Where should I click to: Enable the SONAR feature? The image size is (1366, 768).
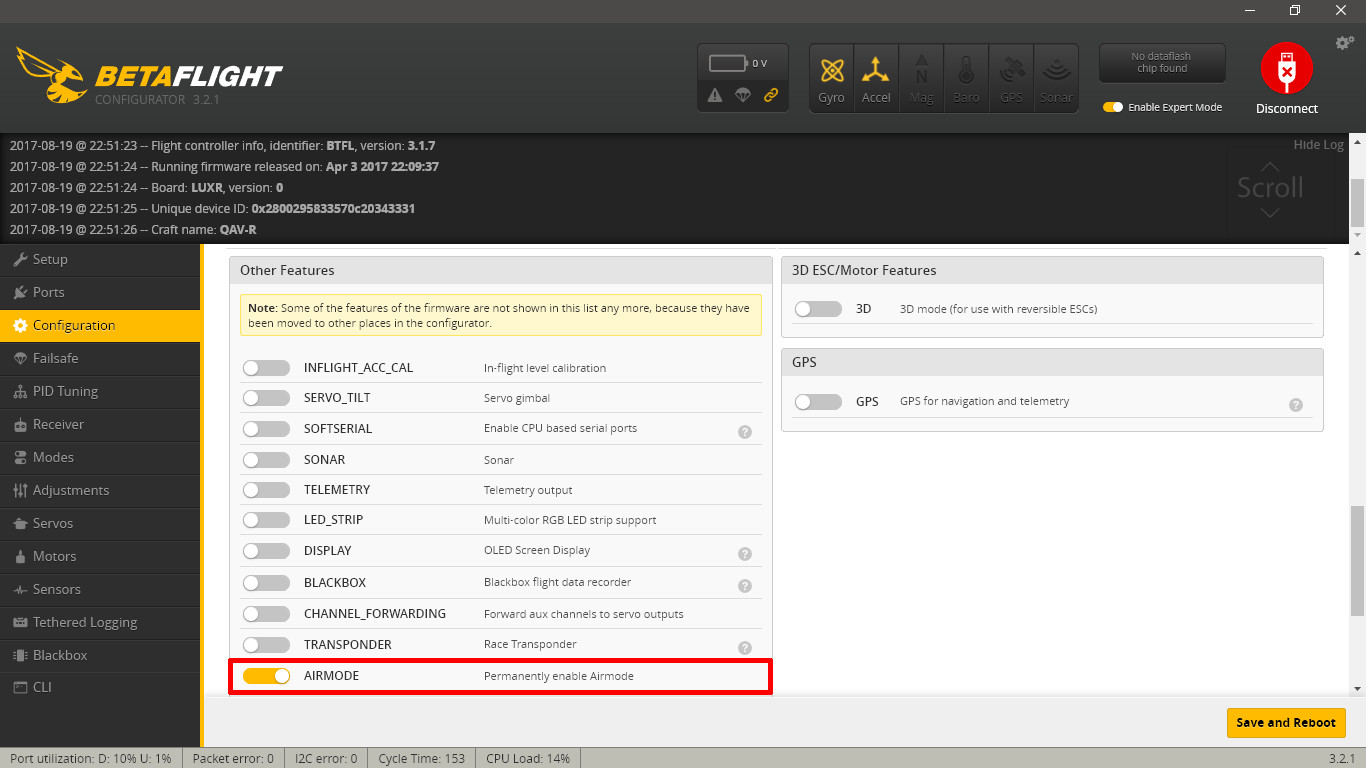pos(266,460)
